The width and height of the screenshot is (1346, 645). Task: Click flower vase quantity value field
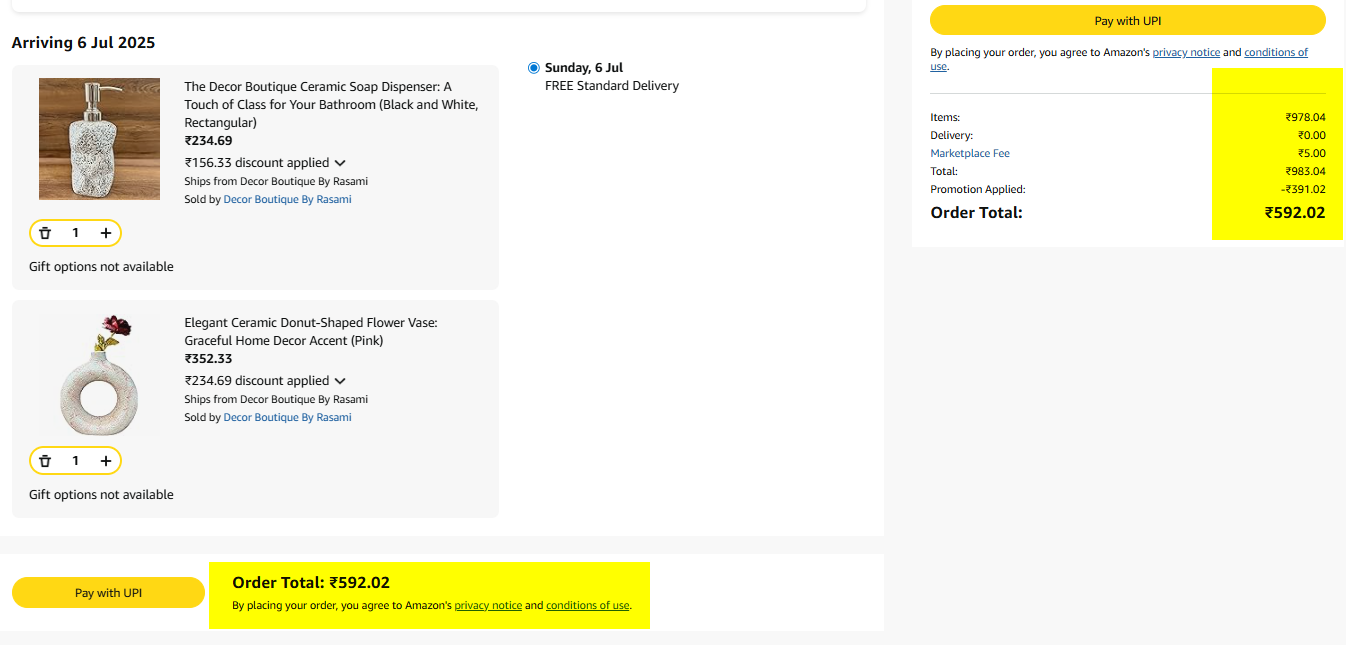(75, 461)
